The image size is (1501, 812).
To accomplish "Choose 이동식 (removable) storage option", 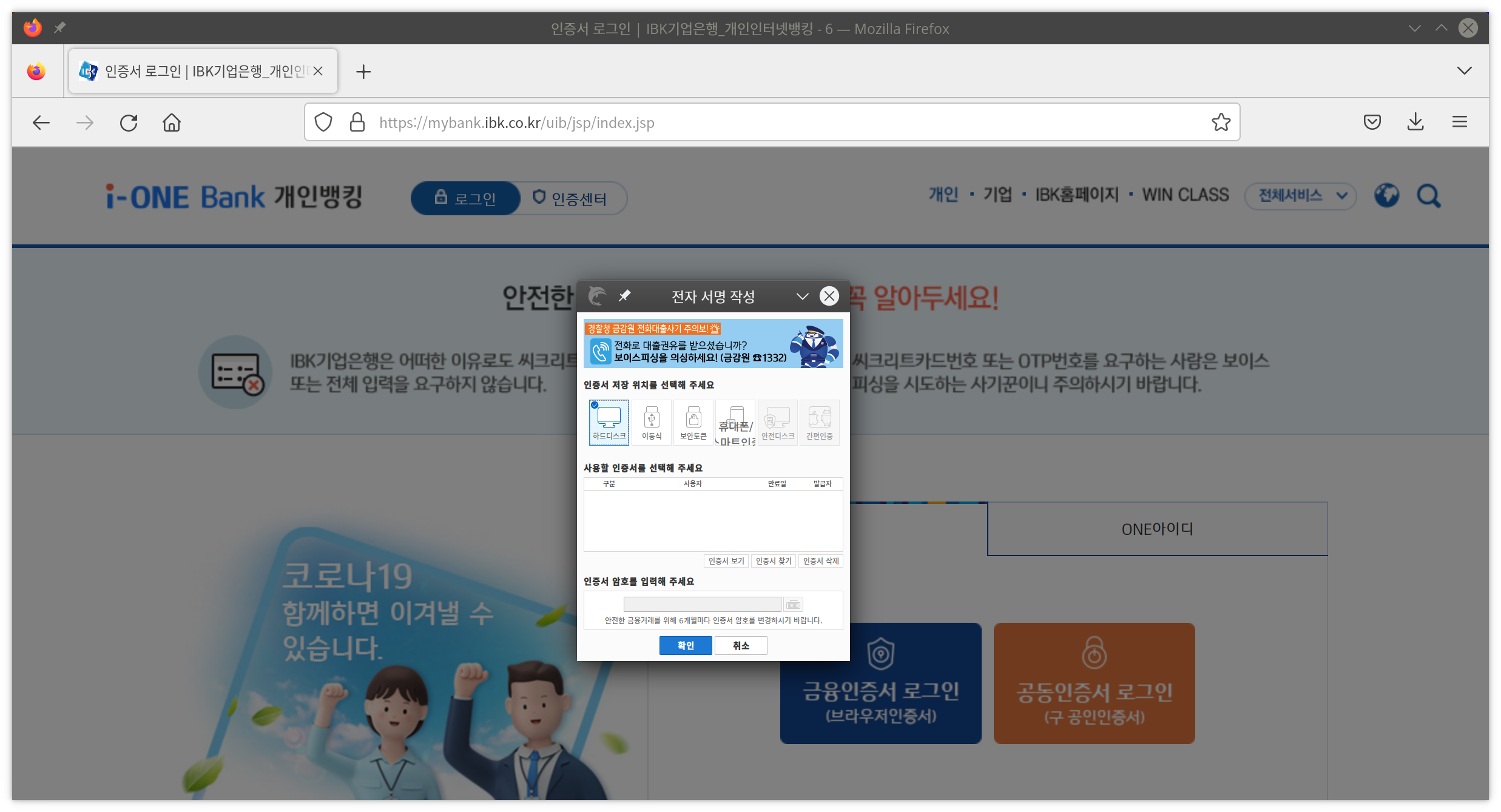I will pyautogui.click(x=652, y=422).
